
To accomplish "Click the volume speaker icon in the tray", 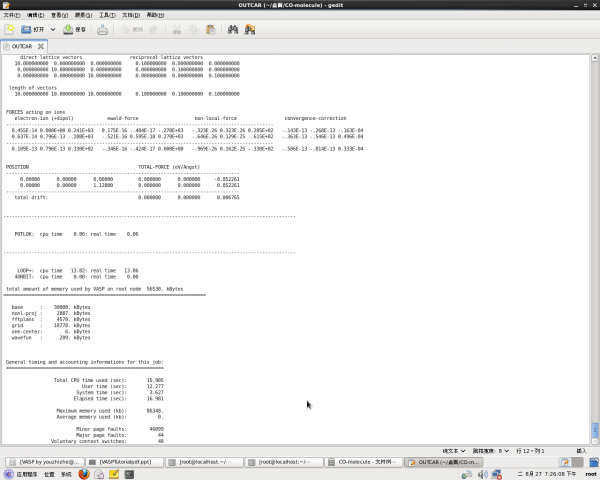I will (482, 475).
